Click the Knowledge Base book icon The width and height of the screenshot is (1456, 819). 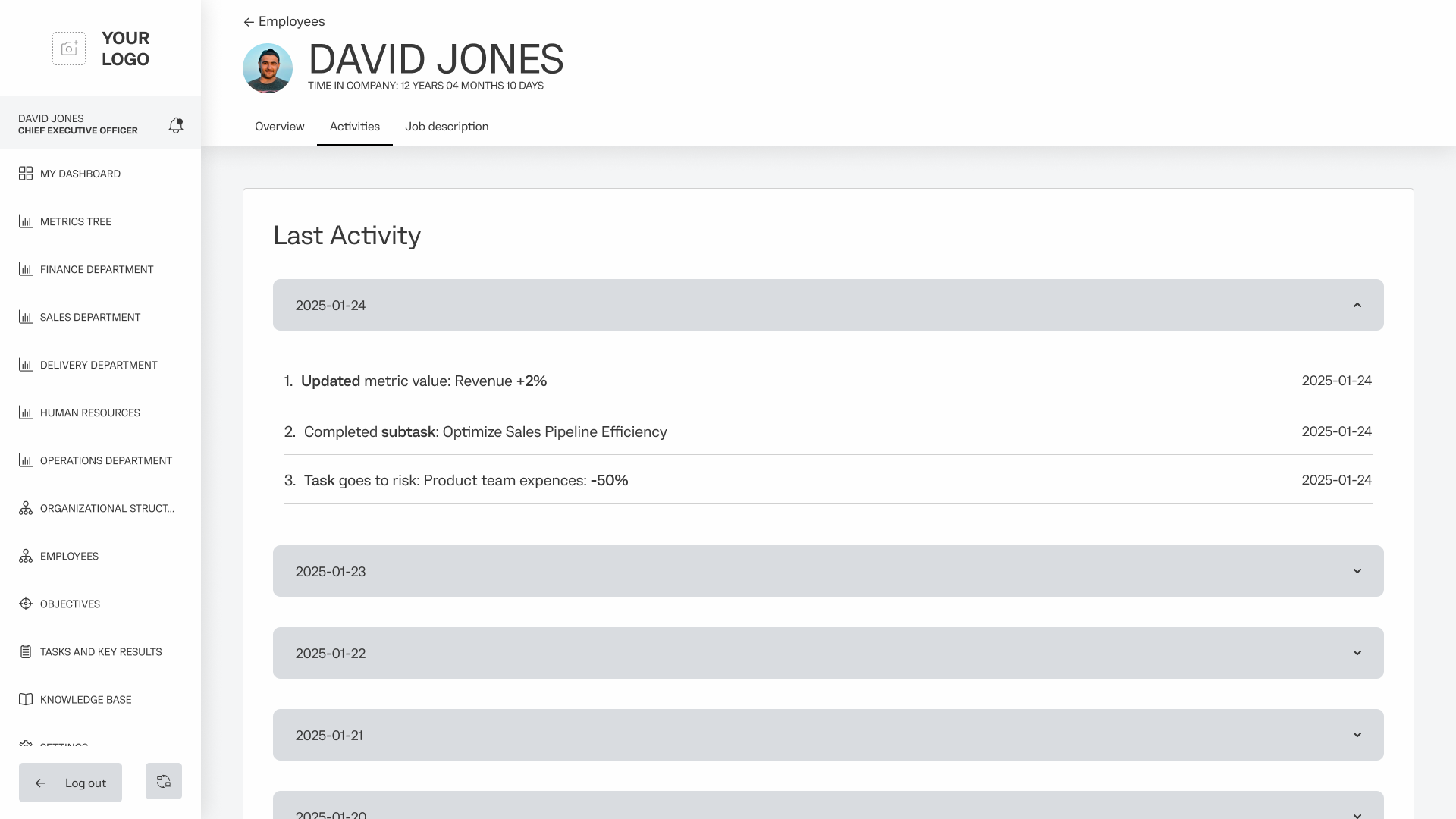26,699
